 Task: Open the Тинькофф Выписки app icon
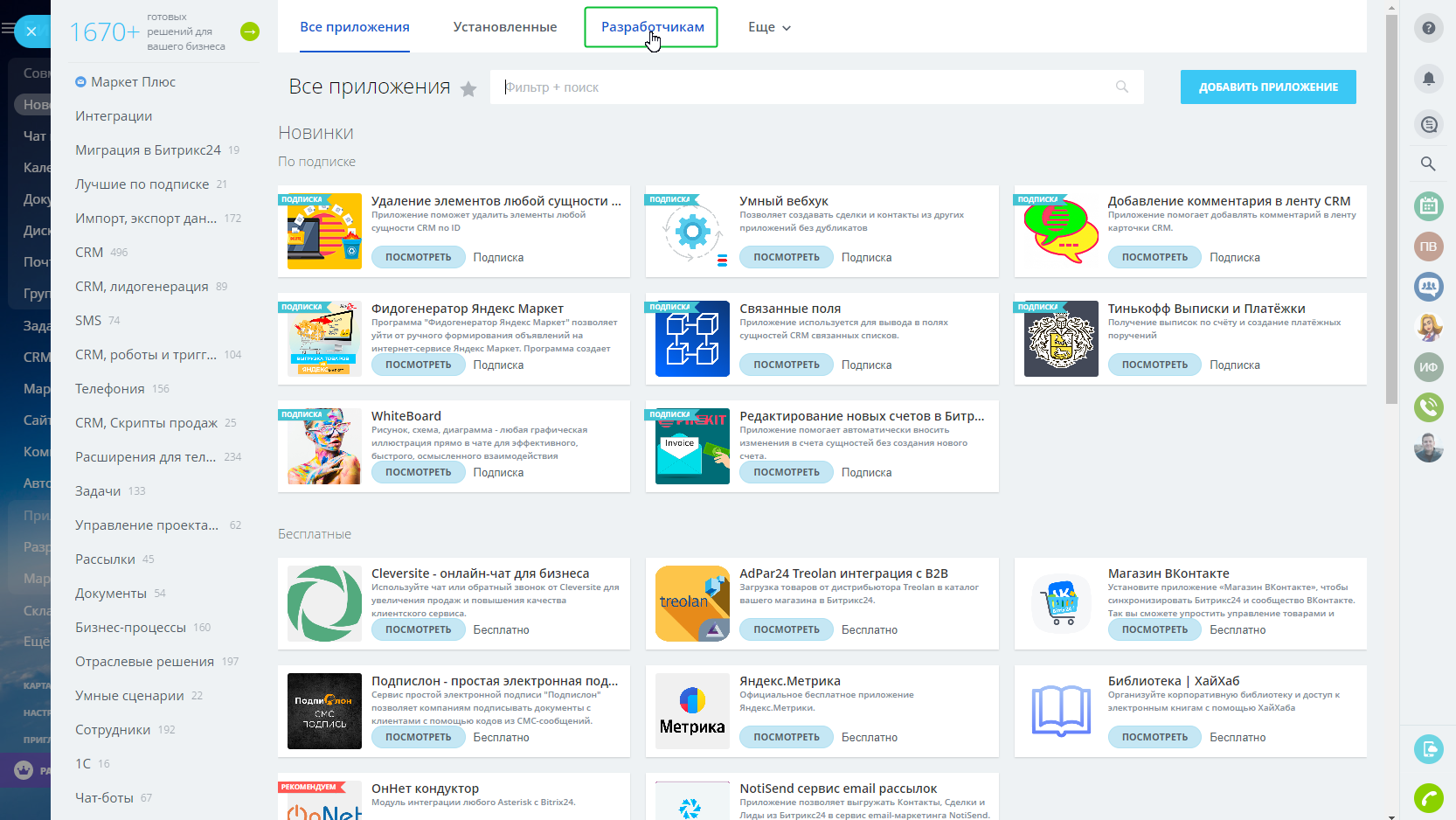coord(1061,338)
